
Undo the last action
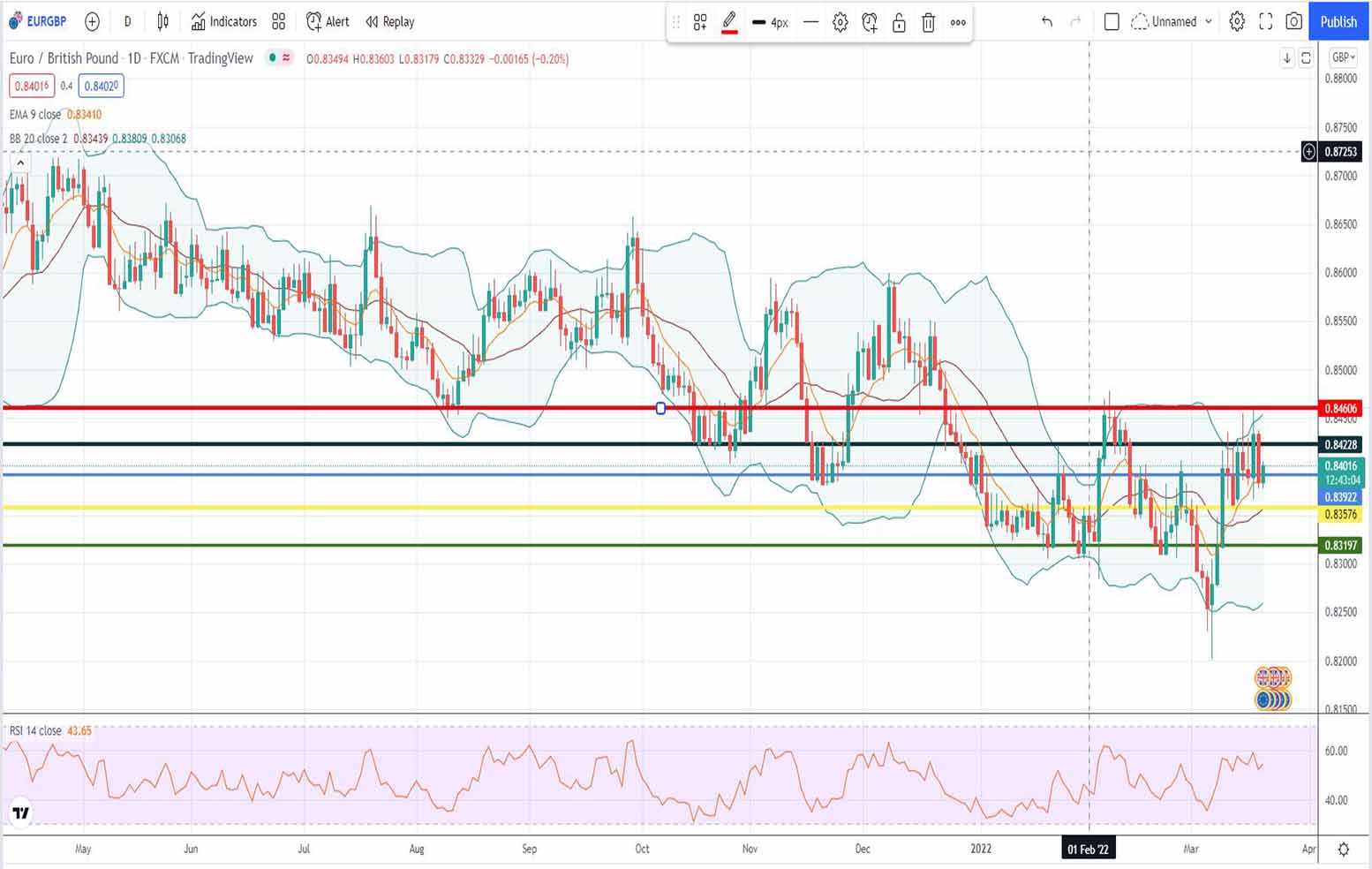pos(1047,21)
